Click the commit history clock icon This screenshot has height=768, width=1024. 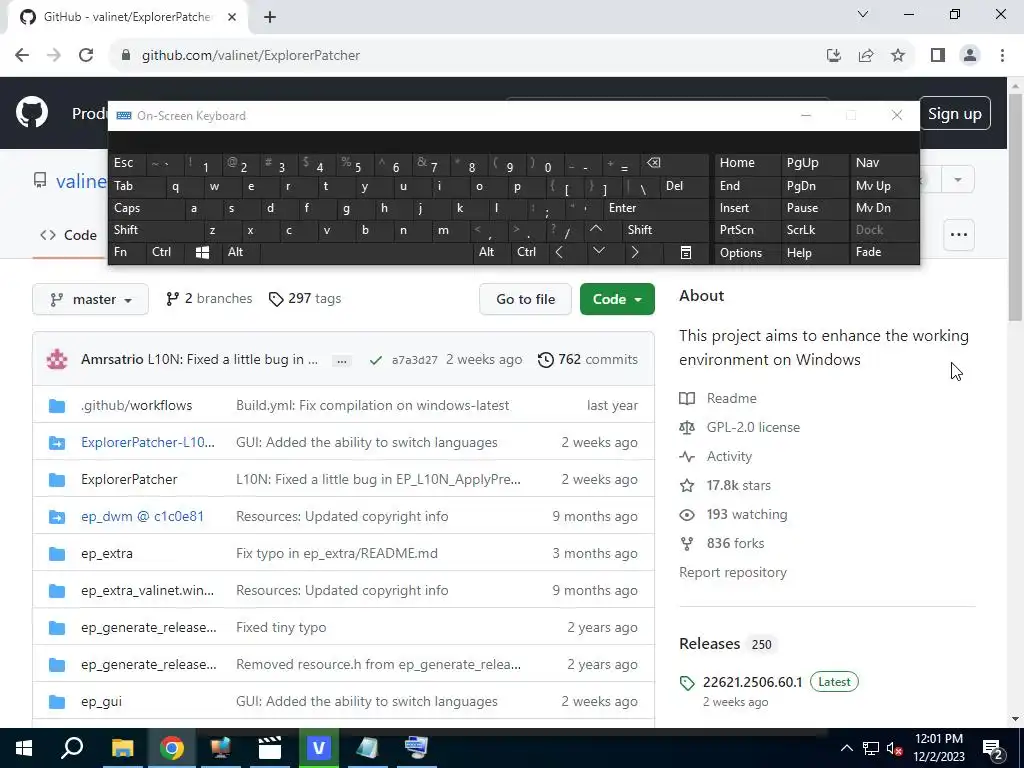[x=546, y=360]
